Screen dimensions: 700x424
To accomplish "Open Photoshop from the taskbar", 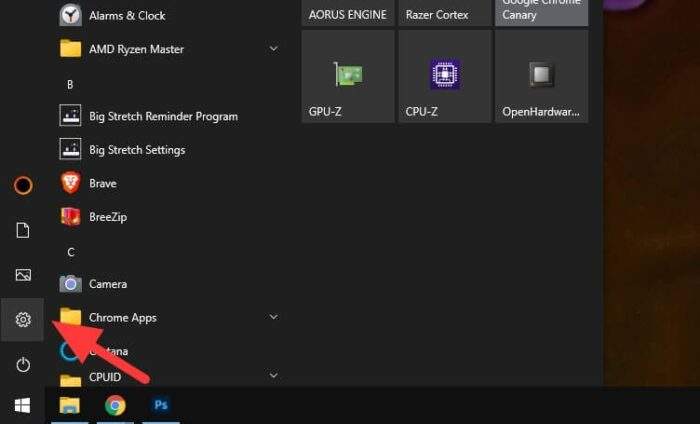I will tap(161, 405).
